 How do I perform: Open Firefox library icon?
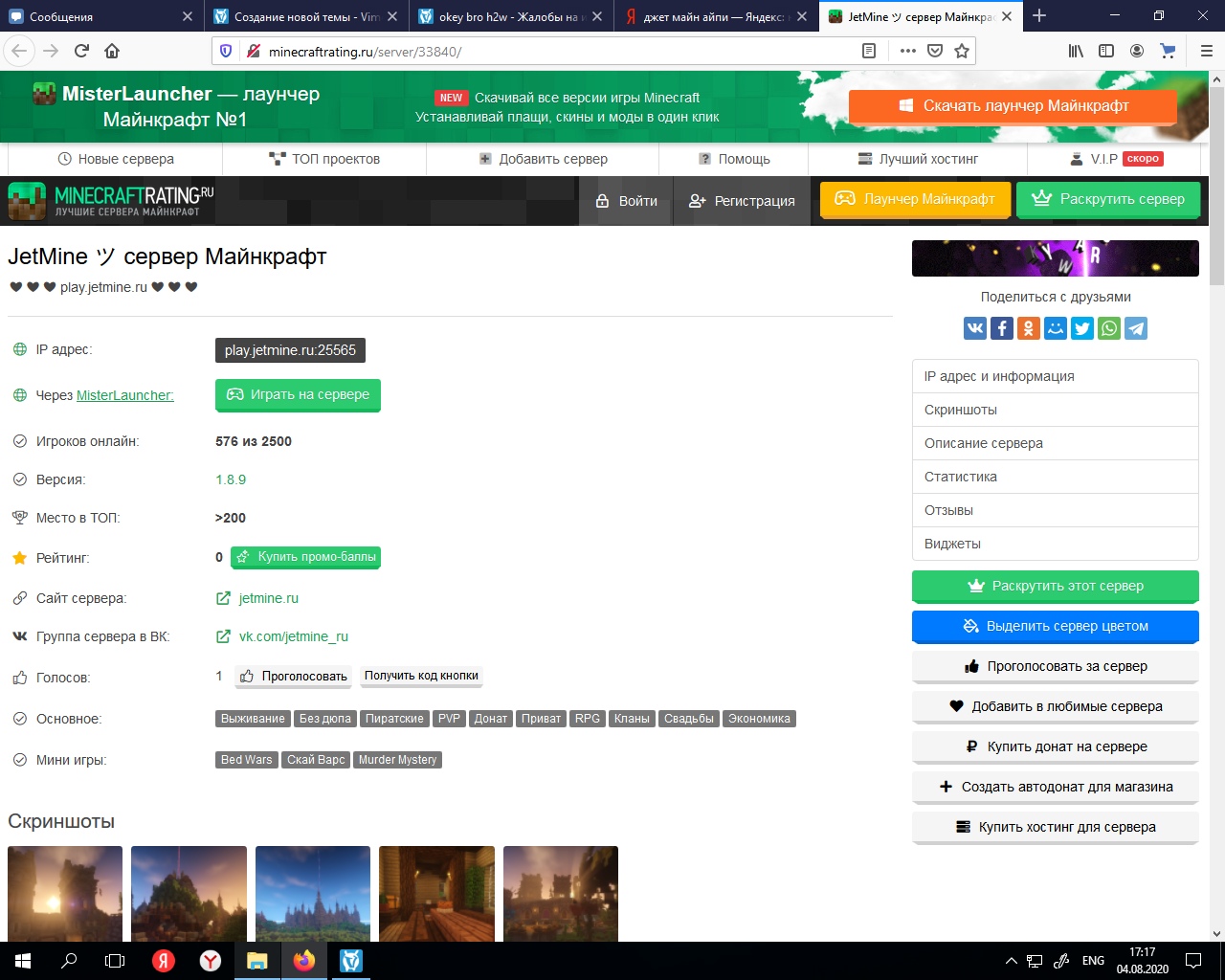click(x=1076, y=51)
